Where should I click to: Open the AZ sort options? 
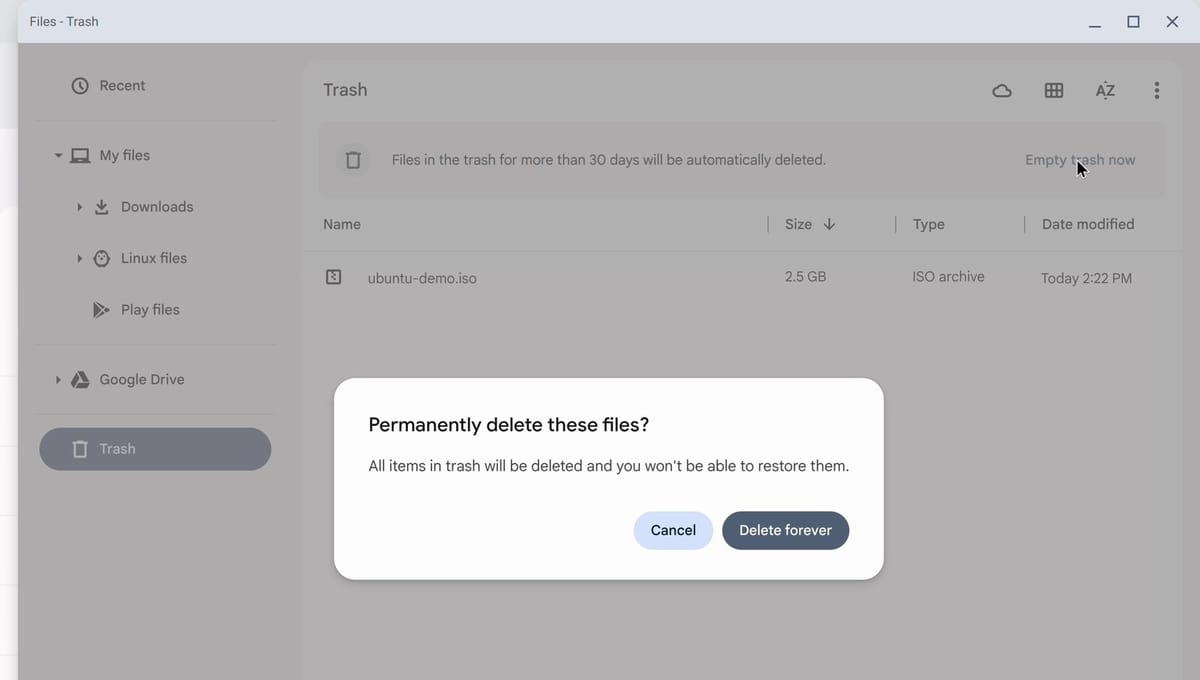point(1105,91)
